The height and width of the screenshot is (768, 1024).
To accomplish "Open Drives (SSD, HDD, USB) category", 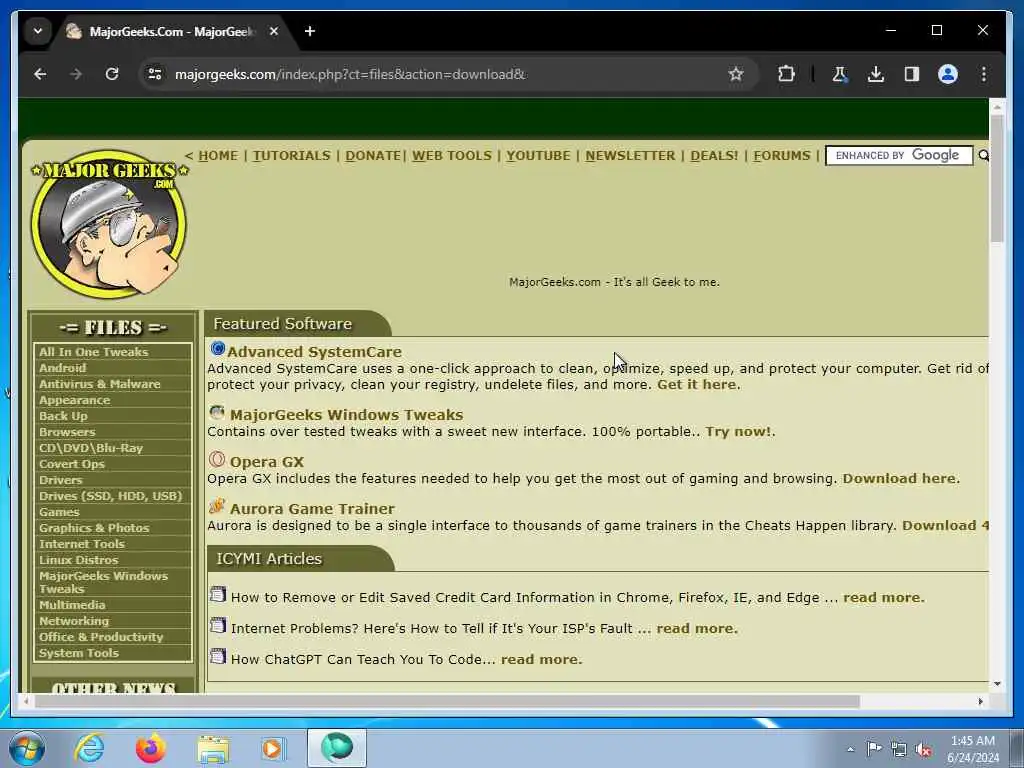I will point(110,496).
